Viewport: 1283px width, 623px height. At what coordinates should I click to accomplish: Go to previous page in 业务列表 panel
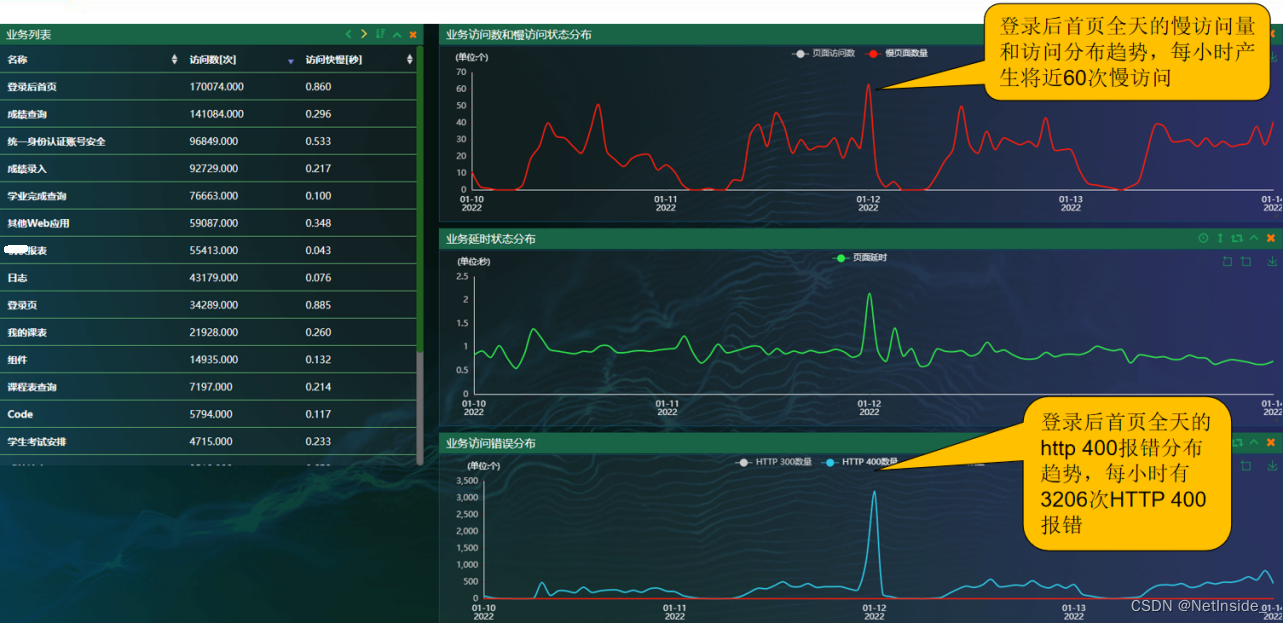click(x=348, y=34)
